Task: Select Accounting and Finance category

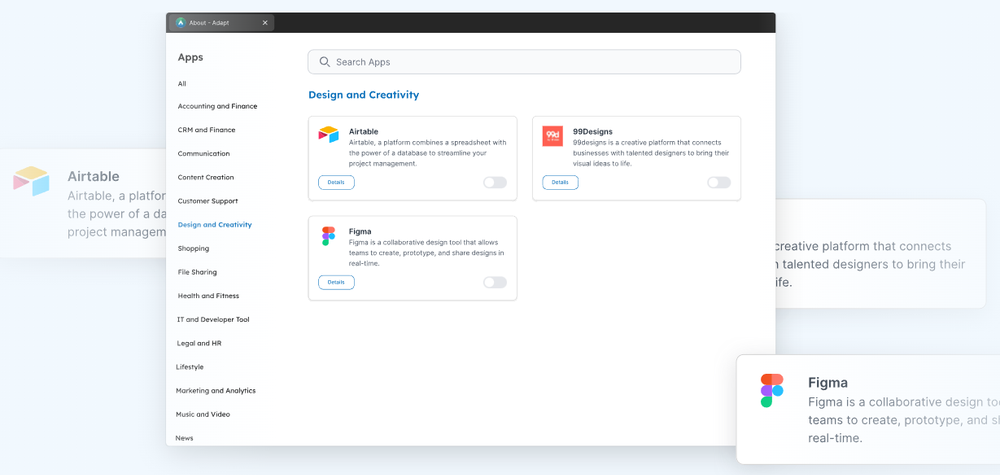Action: coord(217,106)
